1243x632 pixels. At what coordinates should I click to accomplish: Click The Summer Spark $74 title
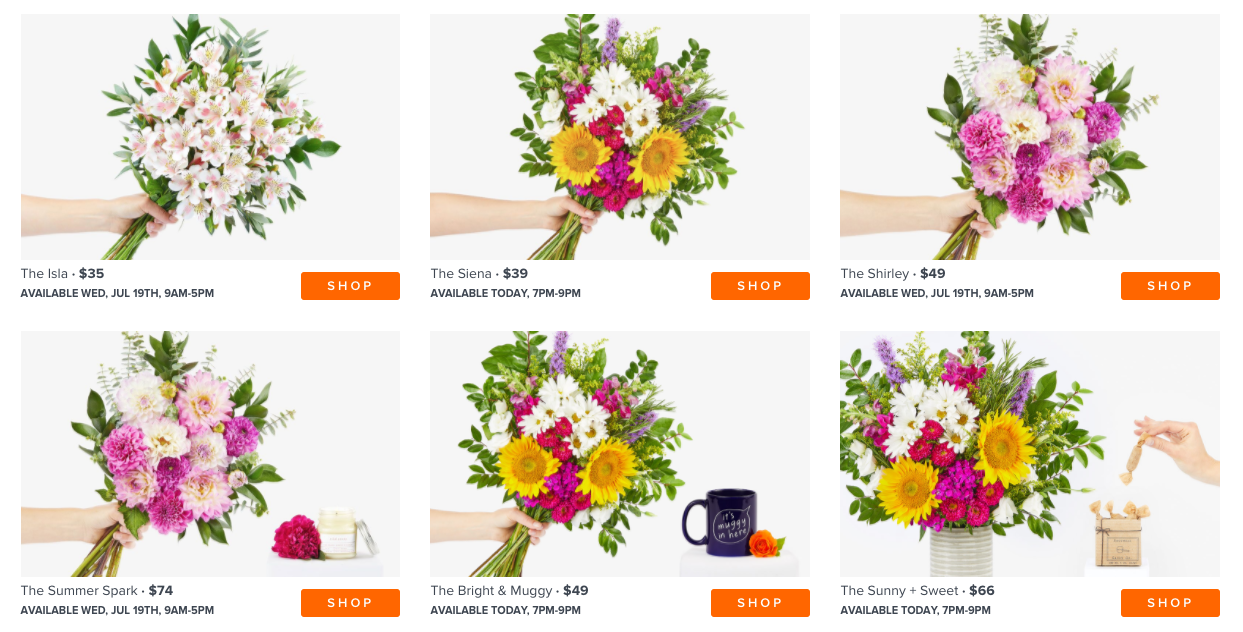pyautogui.click(x=97, y=591)
